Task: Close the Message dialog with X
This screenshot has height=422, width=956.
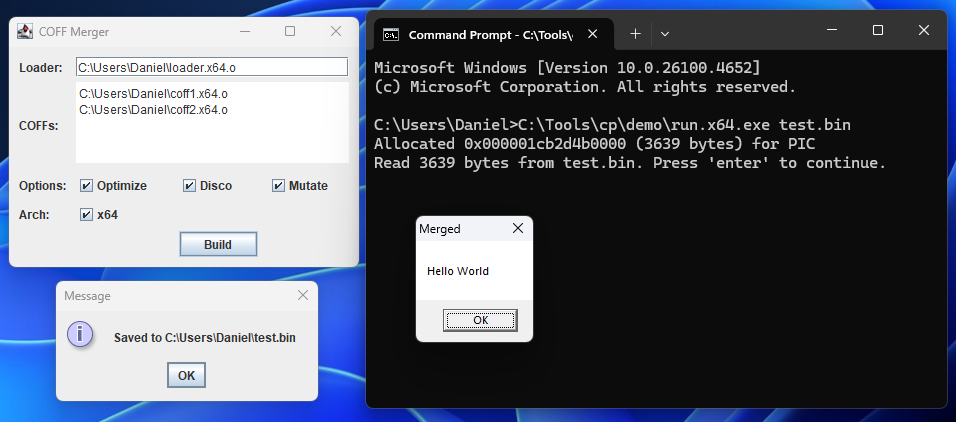Action: click(303, 296)
